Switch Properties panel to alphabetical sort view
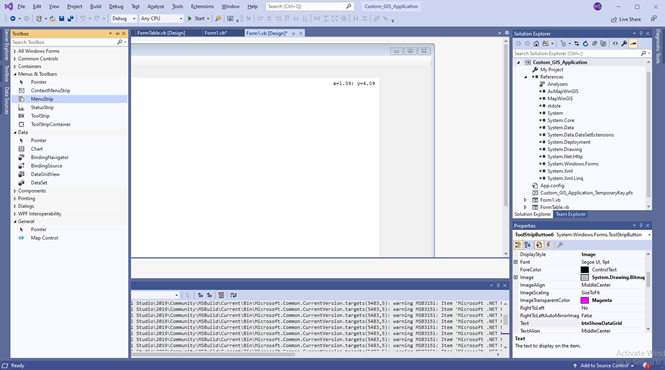Viewport: 665px width, 370px height. click(x=527, y=245)
